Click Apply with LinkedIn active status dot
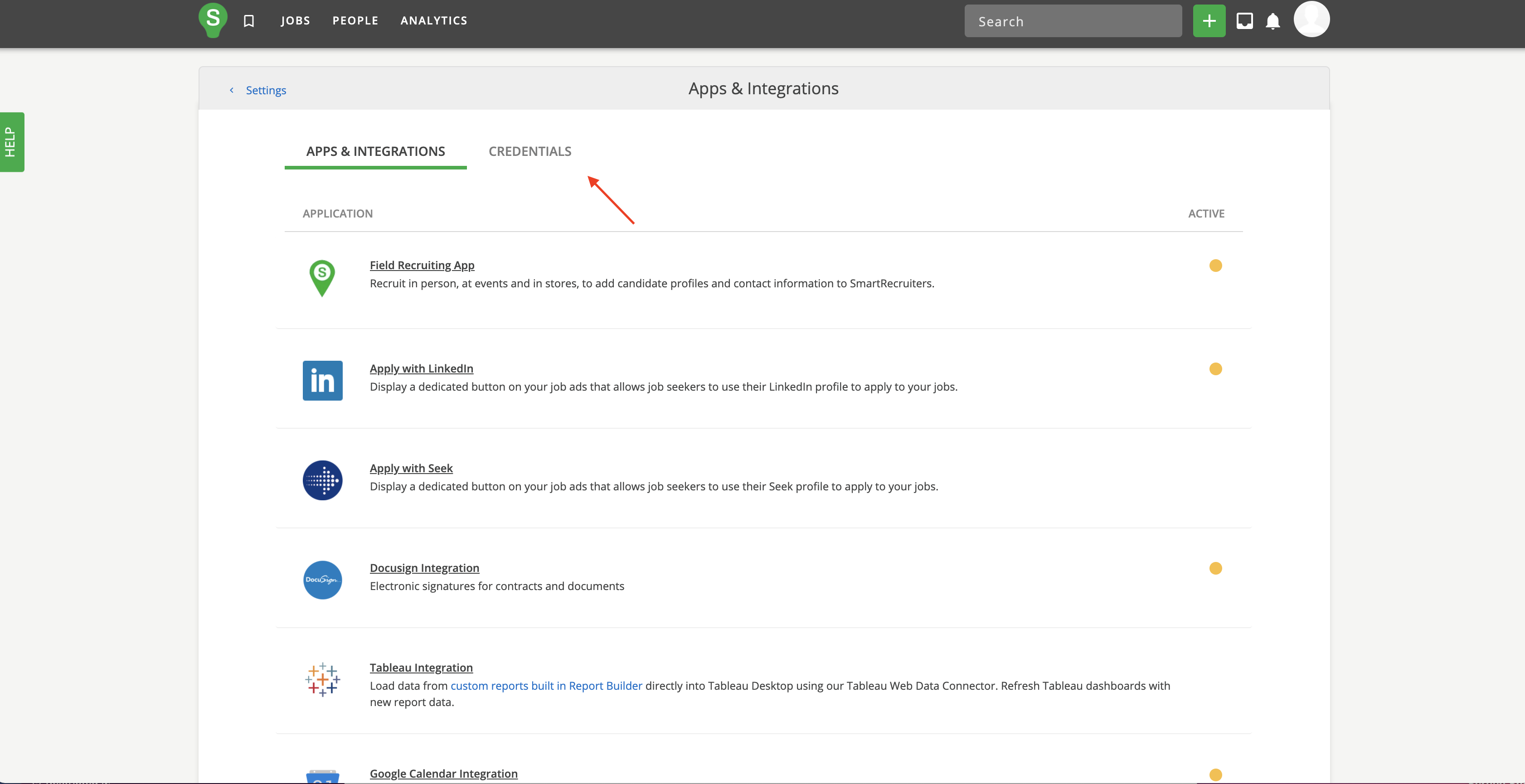The width and height of the screenshot is (1525, 784). pyautogui.click(x=1215, y=369)
